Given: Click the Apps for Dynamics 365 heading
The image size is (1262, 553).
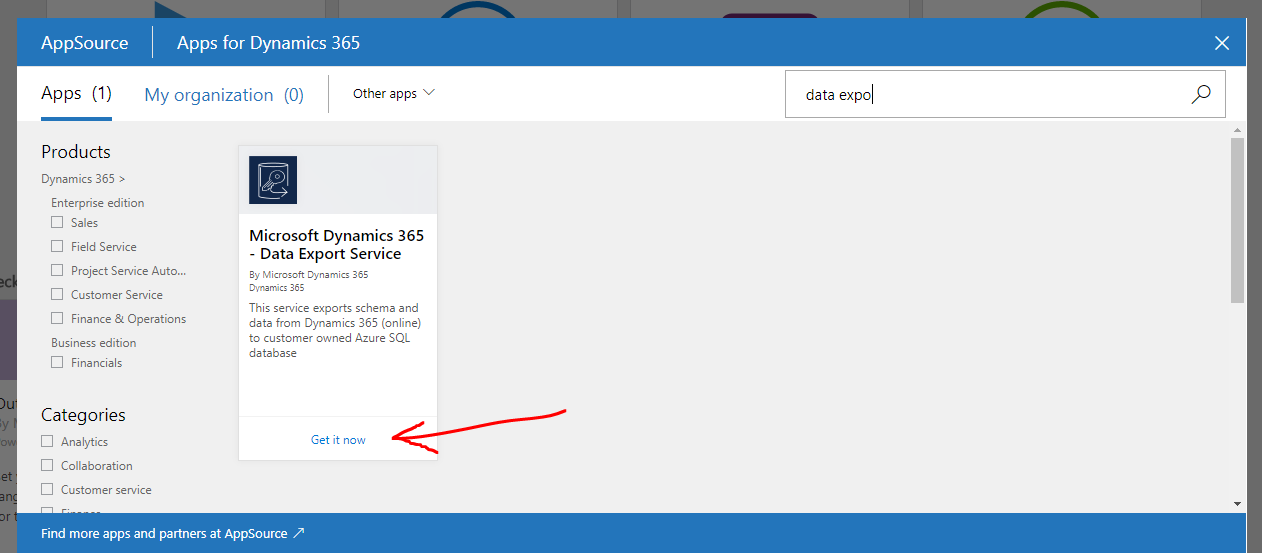Looking at the screenshot, I should (x=268, y=43).
